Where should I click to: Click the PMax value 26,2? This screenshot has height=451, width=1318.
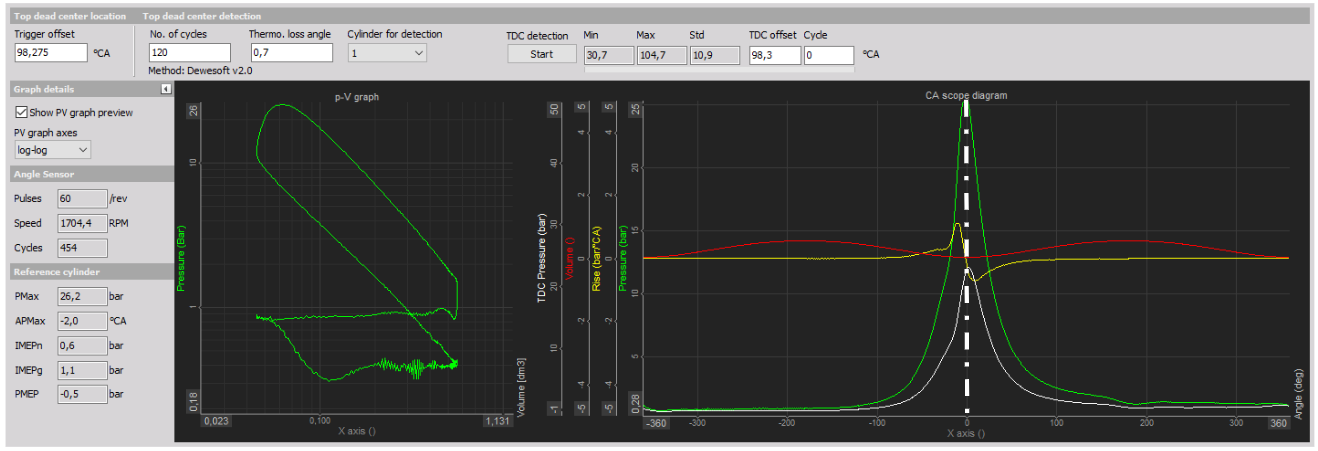click(81, 297)
